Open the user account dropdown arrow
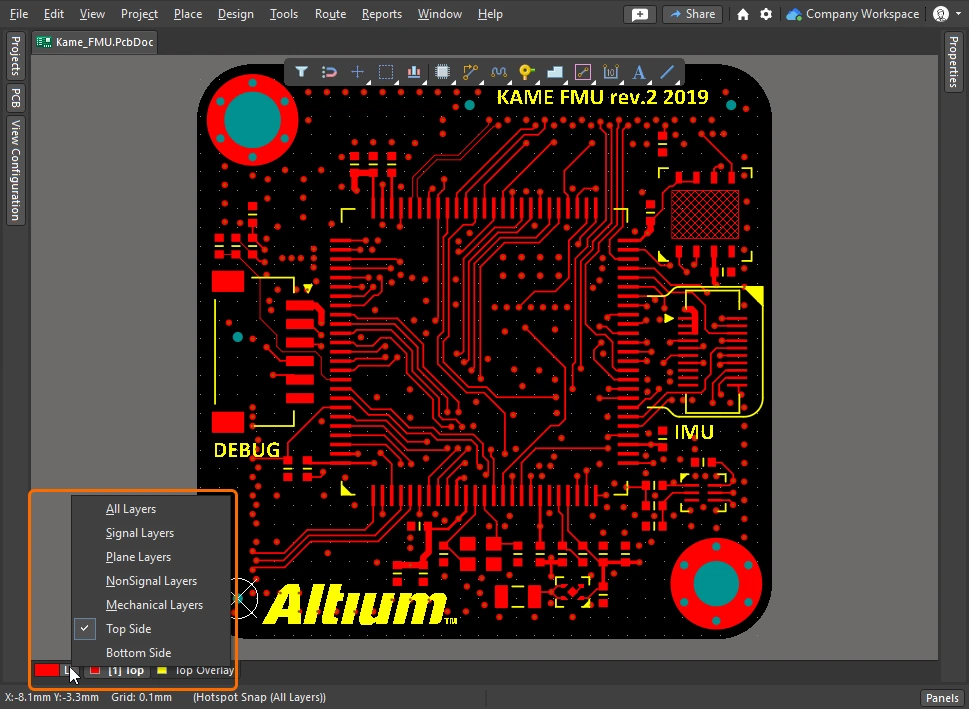The width and height of the screenshot is (969, 709). click(959, 14)
